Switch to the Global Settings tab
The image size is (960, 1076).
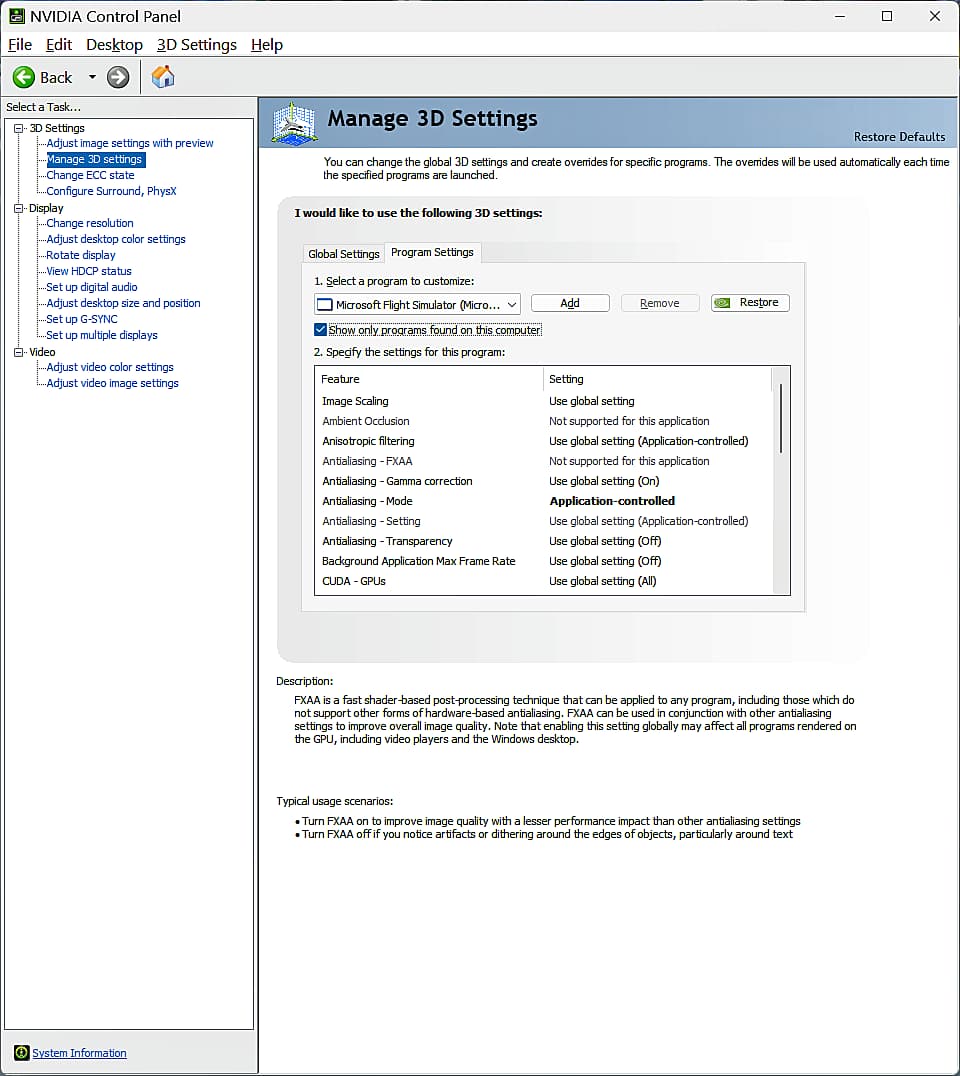tap(343, 254)
